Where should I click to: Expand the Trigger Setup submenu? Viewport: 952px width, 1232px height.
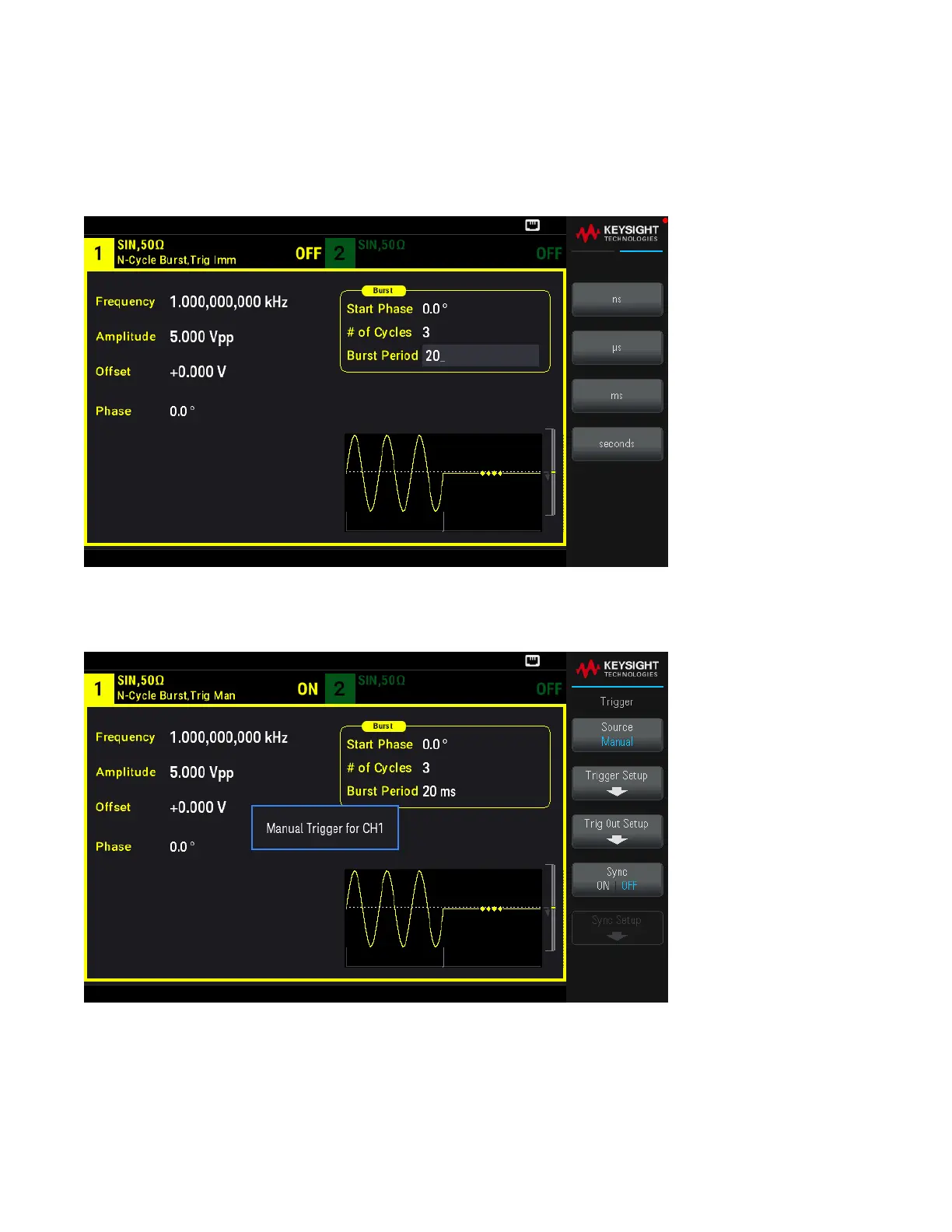(x=617, y=783)
